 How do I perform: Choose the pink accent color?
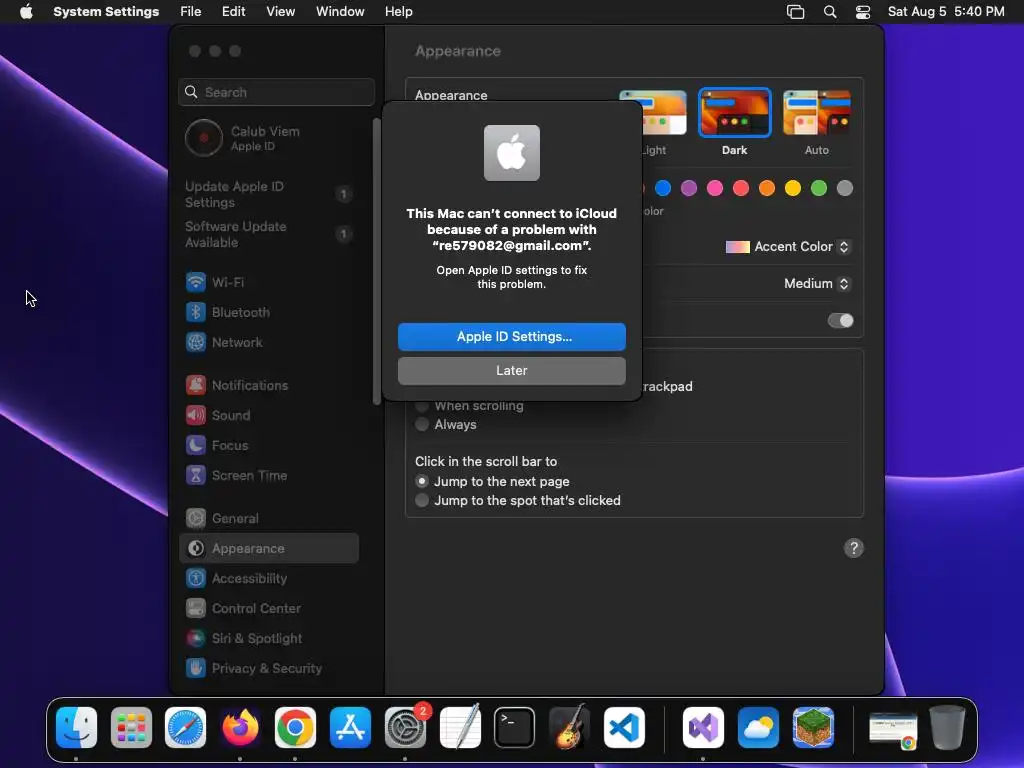click(x=715, y=188)
